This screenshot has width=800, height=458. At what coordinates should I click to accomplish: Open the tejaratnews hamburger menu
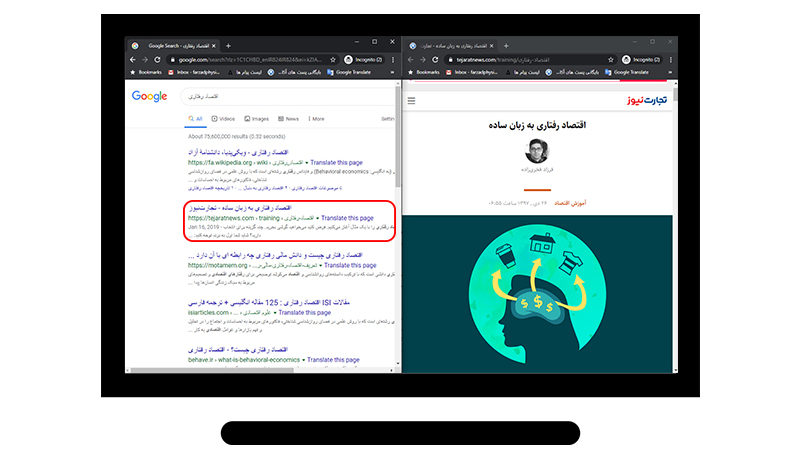(411, 101)
